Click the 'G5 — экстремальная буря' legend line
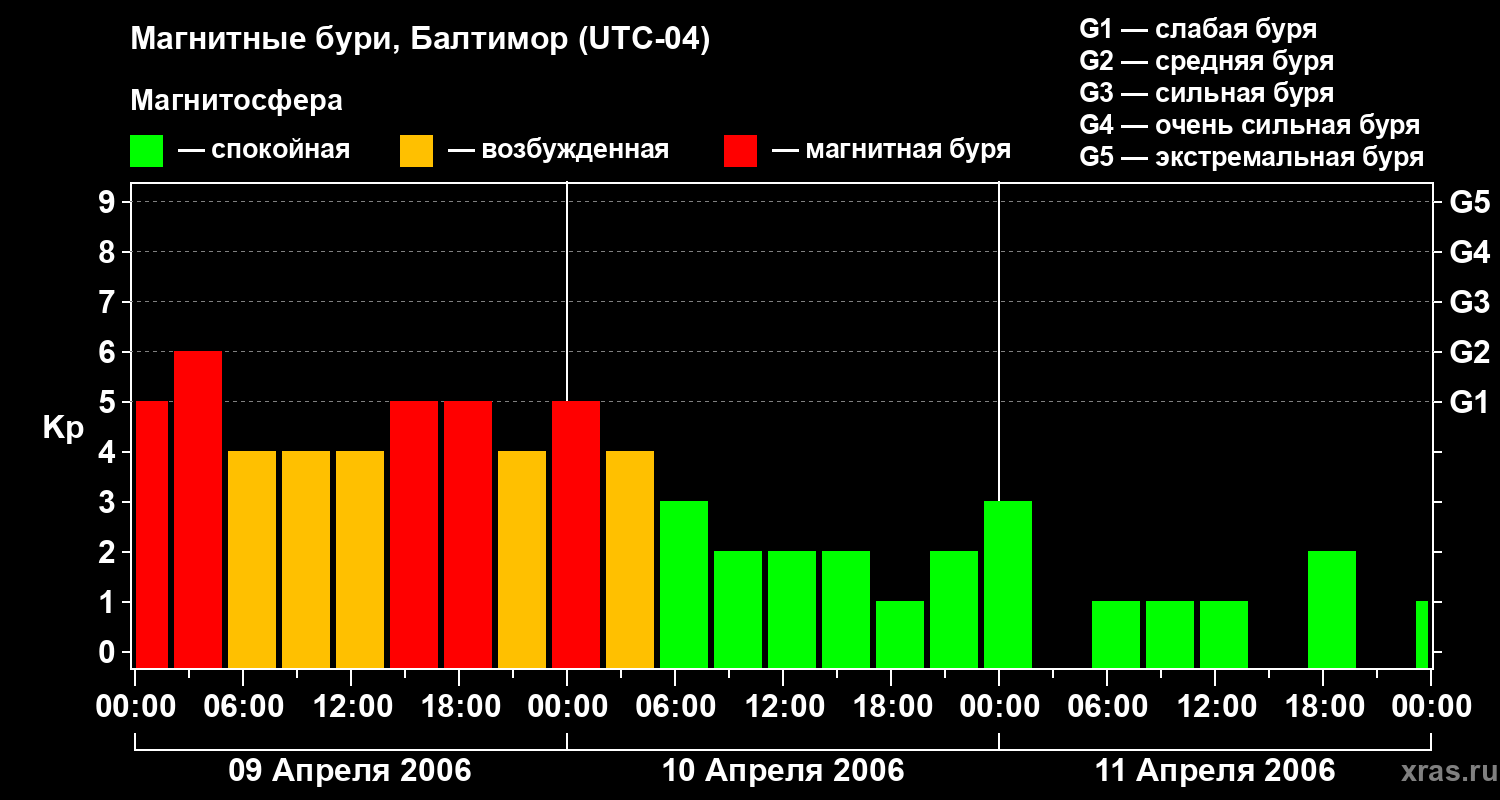1500x800 pixels. [x=1252, y=157]
